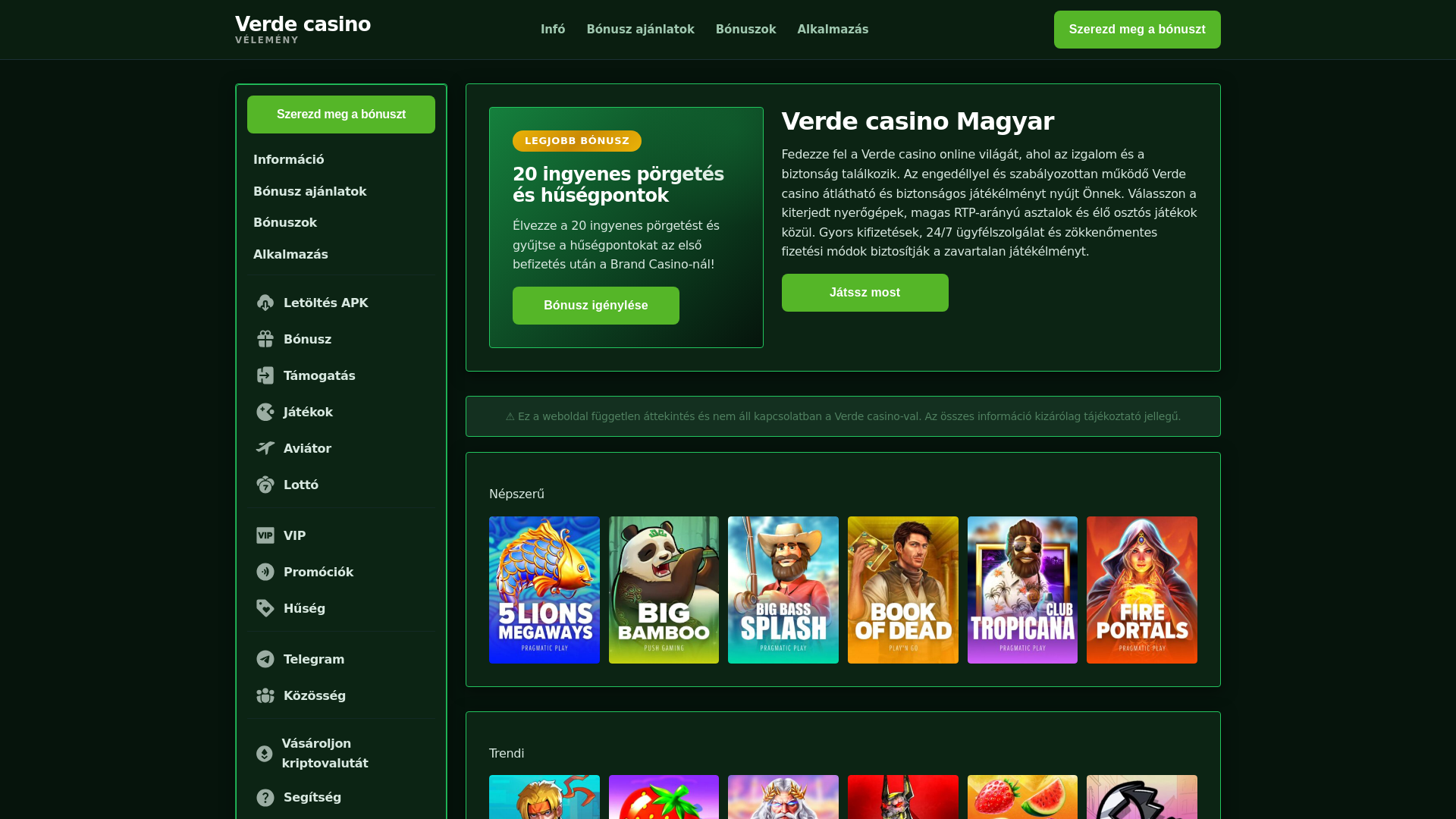
Task: Click the Népszerű section heading
Action: click(516, 494)
